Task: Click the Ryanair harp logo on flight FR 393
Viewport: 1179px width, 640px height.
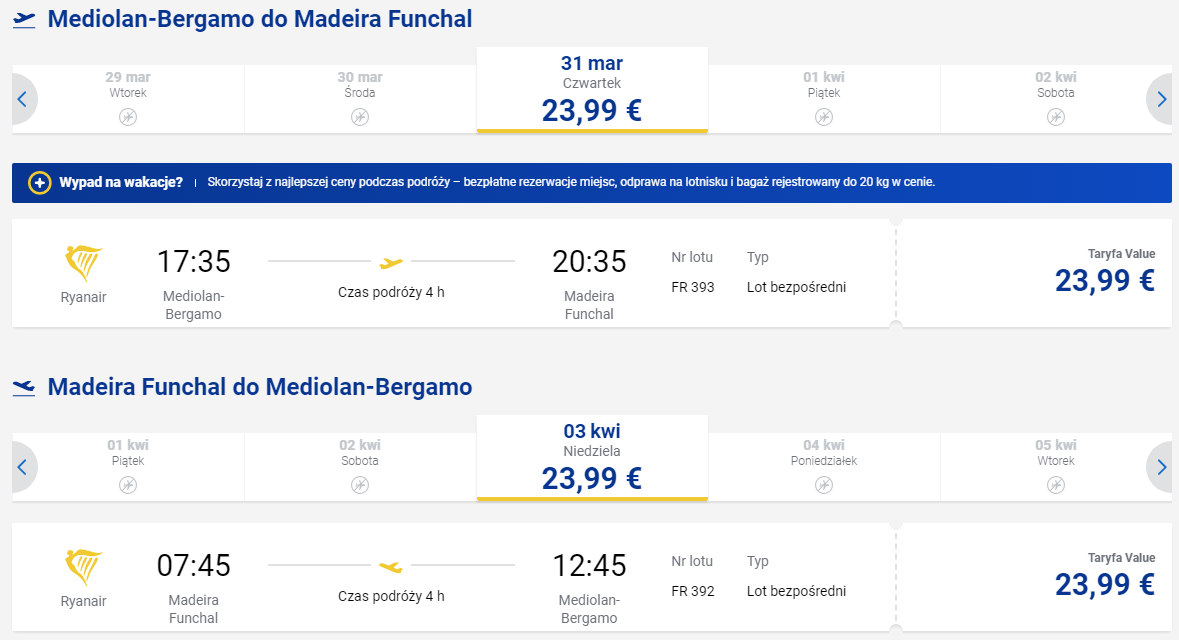Action: [83, 263]
